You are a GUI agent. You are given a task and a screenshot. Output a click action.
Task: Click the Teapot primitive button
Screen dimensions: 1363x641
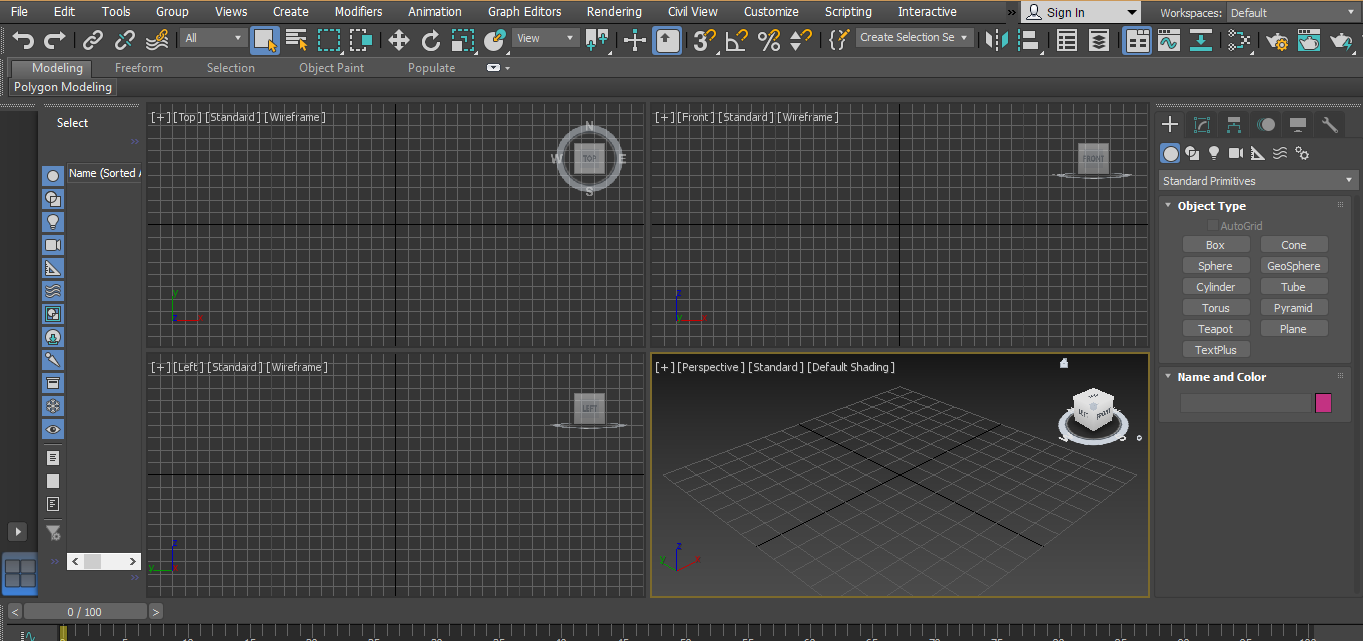(x=1215, y=329)
